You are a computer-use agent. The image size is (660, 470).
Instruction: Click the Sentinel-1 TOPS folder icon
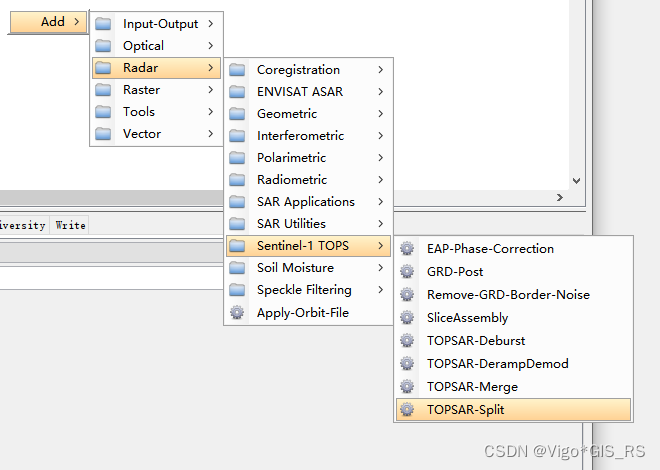coord(237,246)
